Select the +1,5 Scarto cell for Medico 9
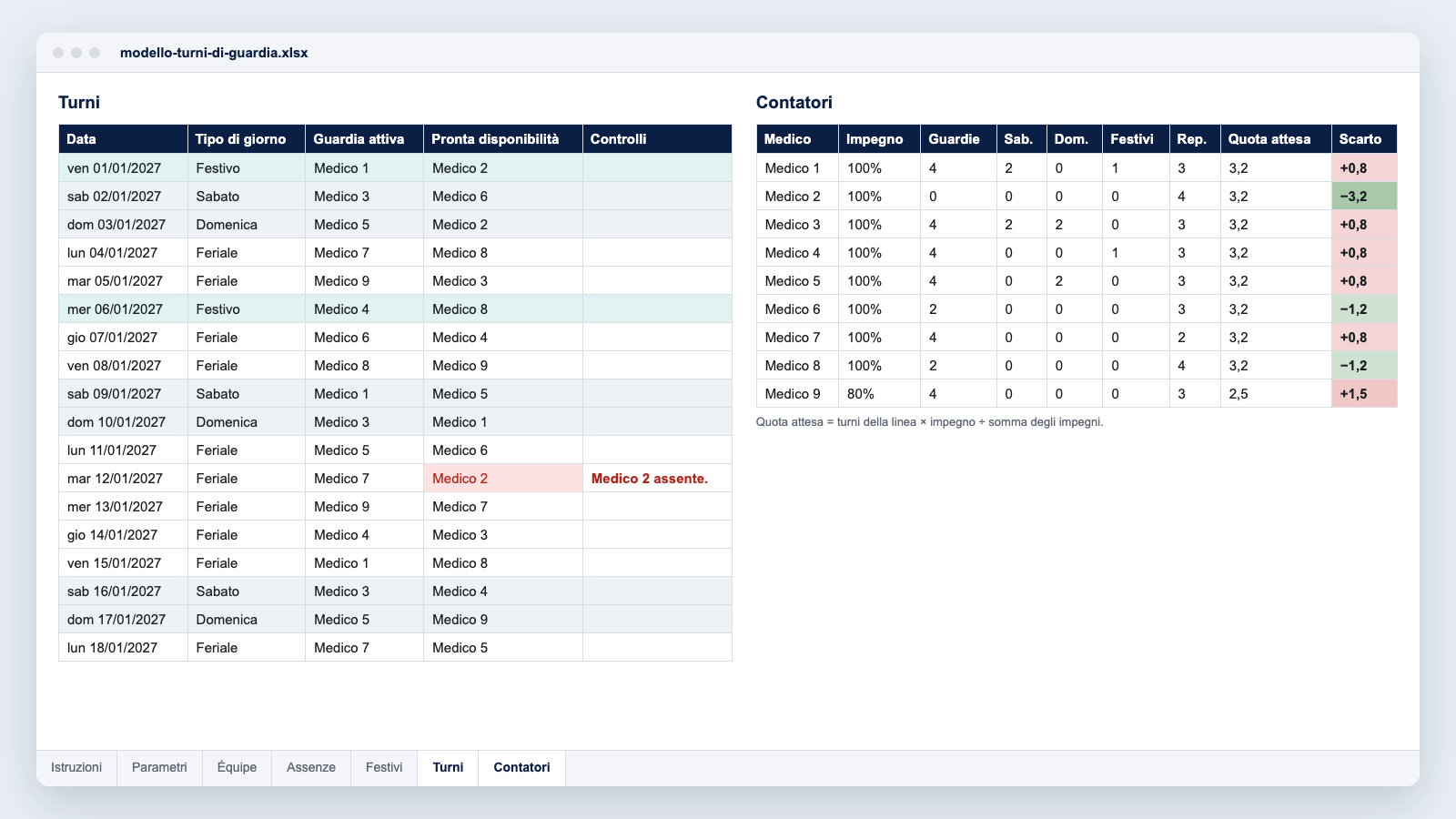The image size is (1456, 819). (x=1364, y=393)
